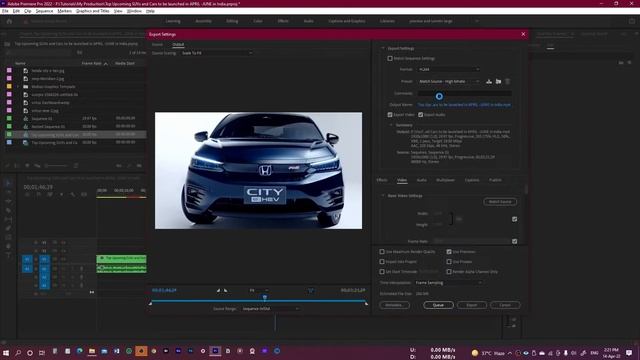Open the preview zoom level Fit dropdown

(259, 291)
